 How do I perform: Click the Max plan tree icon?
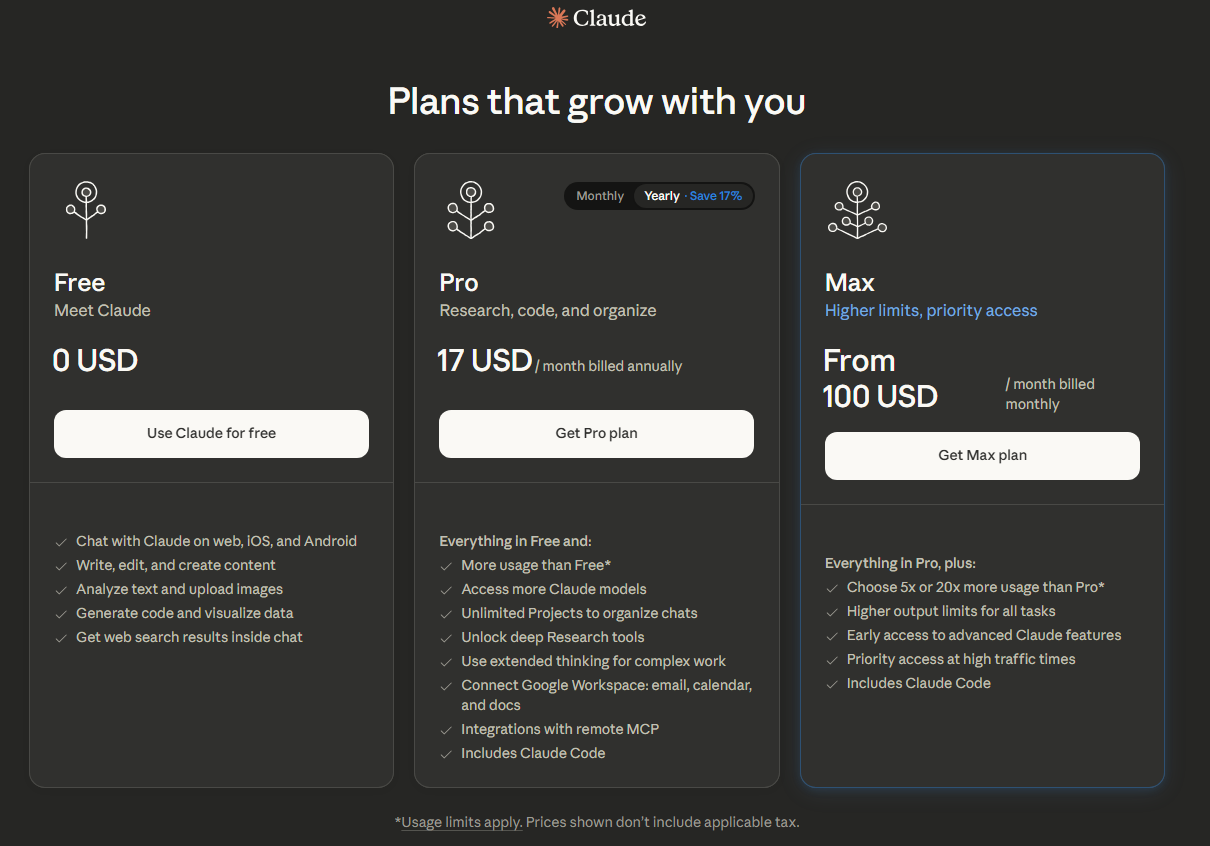click(x=857, y=210)
